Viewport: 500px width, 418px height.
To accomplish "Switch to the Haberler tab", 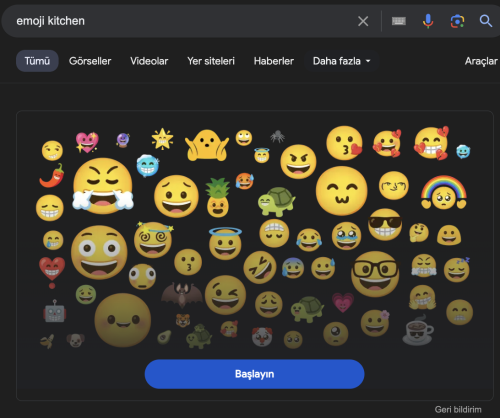I will click(274, 61).
